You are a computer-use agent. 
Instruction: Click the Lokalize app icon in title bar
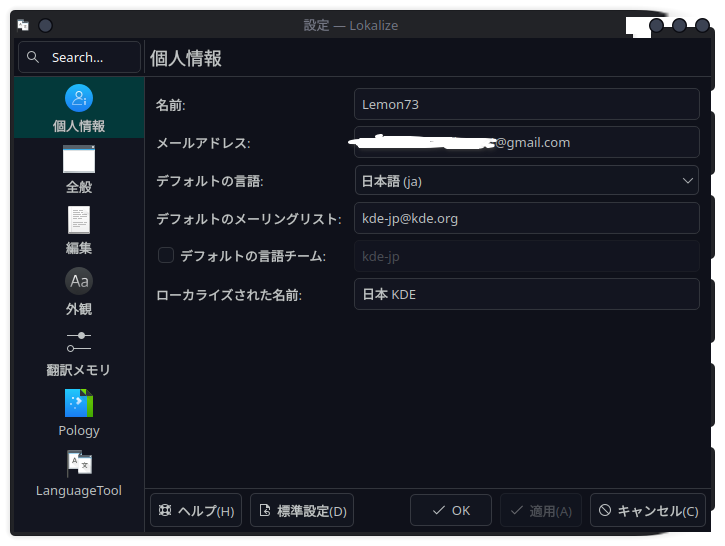point(23,25)
